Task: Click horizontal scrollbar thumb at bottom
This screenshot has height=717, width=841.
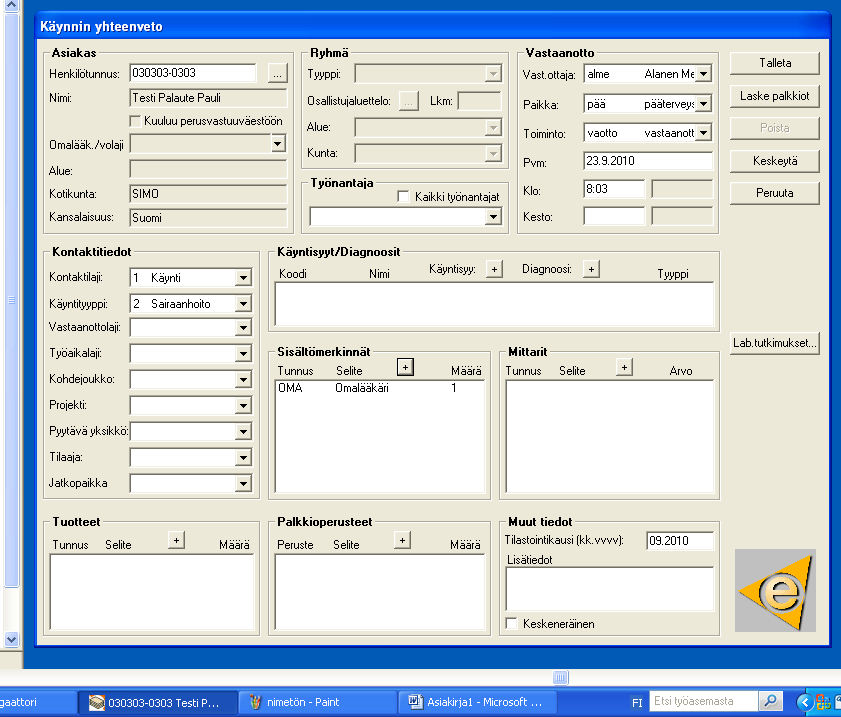Action: click(560, 677)
